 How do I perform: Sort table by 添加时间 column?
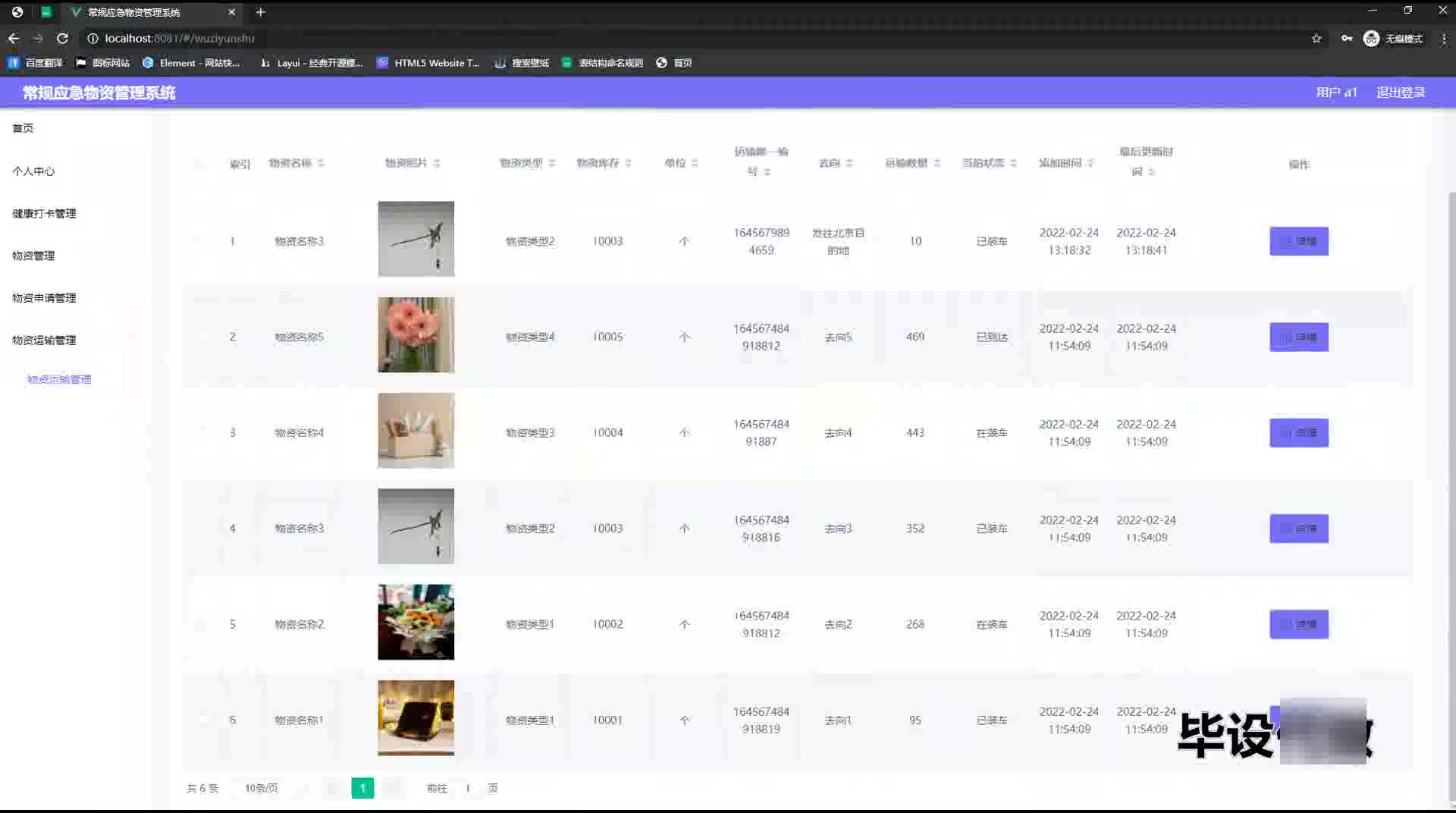coord(1090,163)
